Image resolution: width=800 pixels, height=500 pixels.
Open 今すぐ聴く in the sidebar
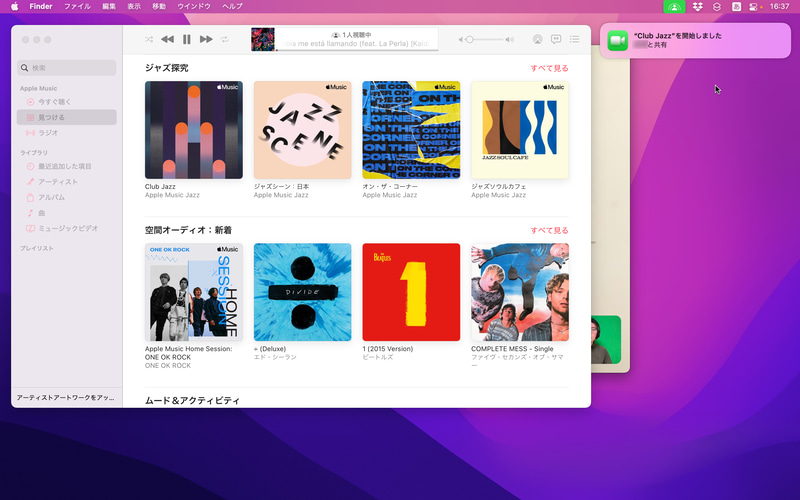(67, 102)
